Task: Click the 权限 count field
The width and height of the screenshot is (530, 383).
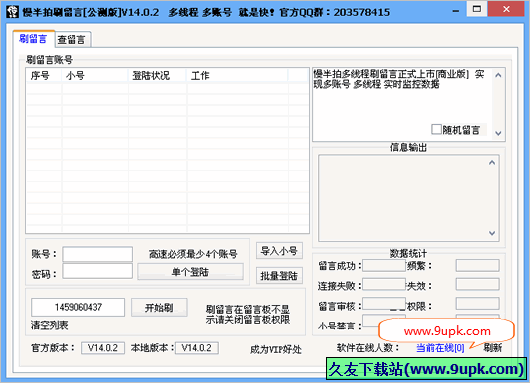Action: [x=477, y=304]
